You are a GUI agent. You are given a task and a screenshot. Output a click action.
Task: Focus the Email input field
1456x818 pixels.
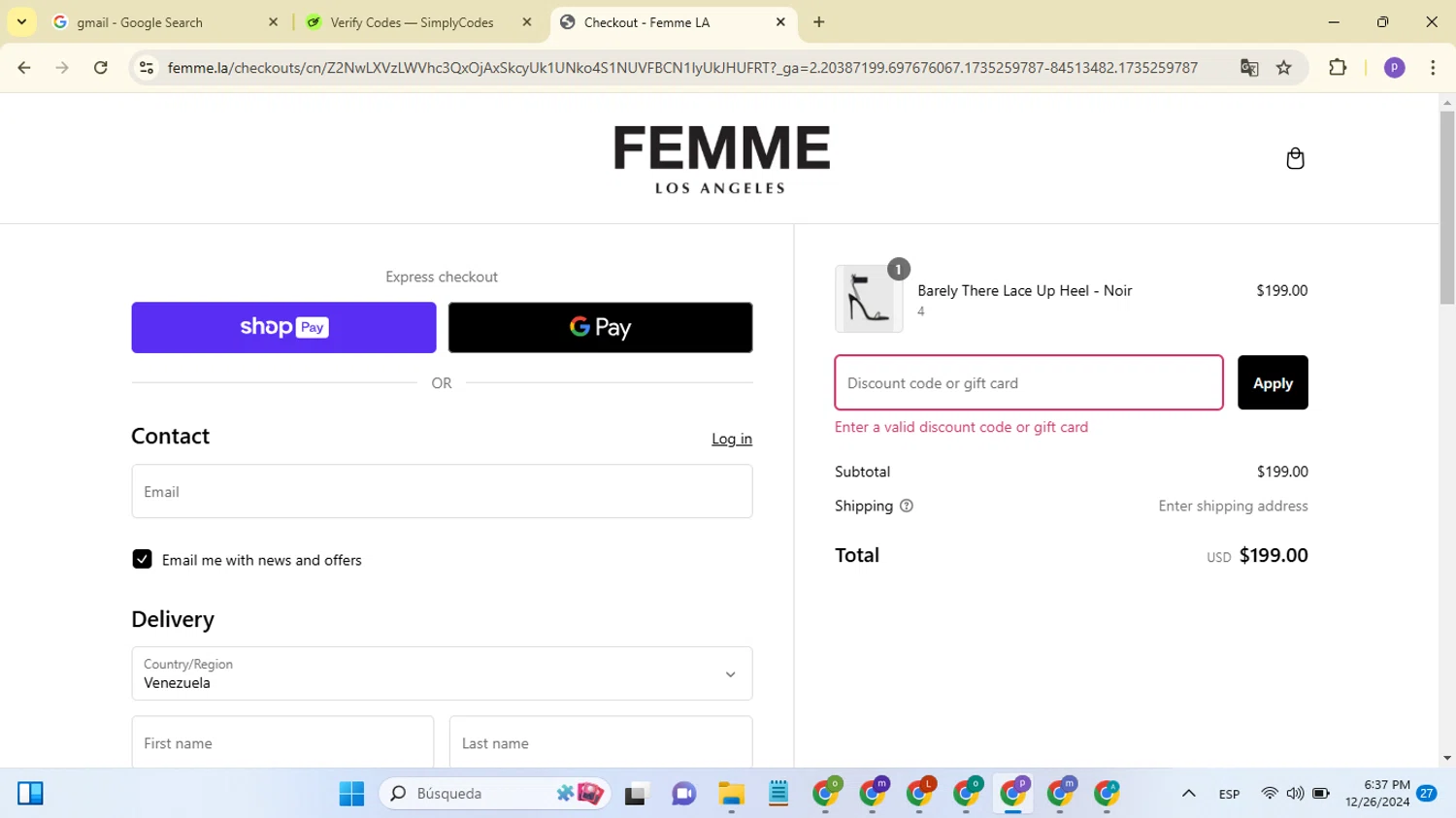tap(442, 491)
